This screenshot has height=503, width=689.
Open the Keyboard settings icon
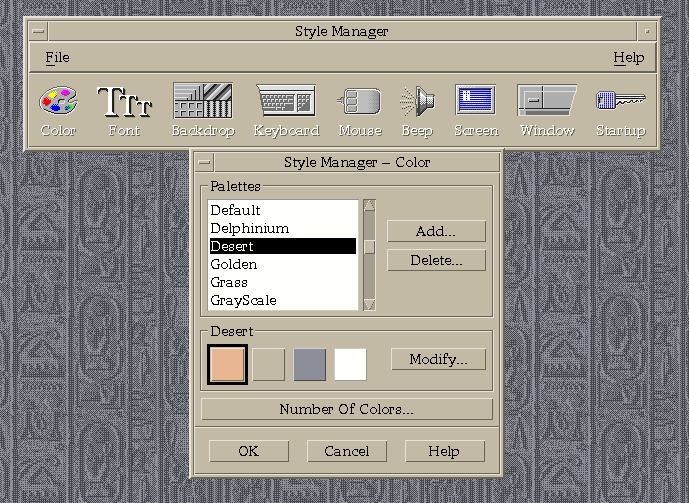pos(286,102)
